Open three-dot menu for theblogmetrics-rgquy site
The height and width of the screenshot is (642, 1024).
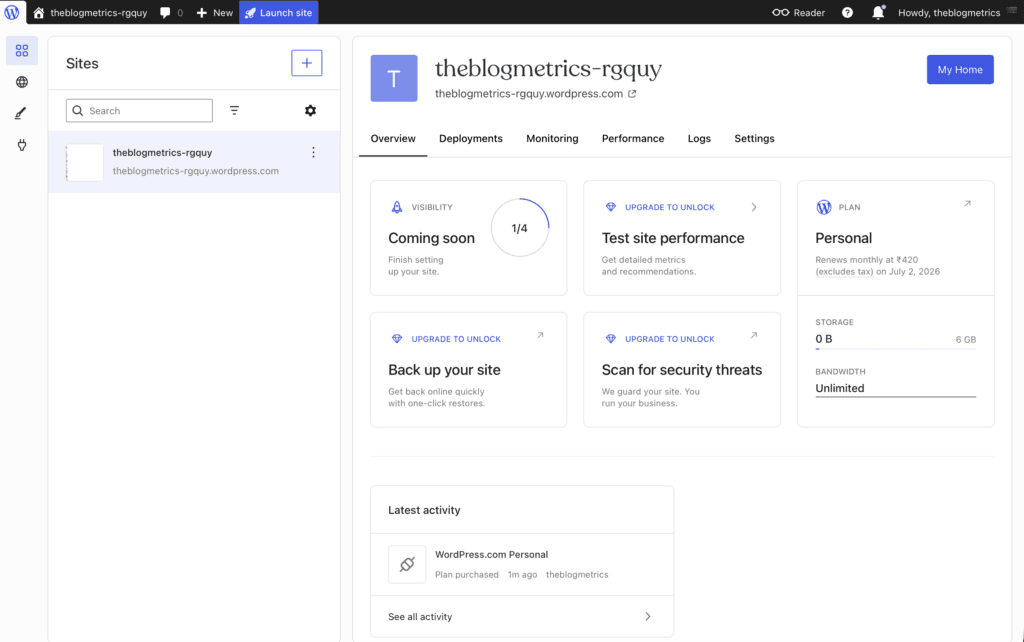click(x=313, y=152)
